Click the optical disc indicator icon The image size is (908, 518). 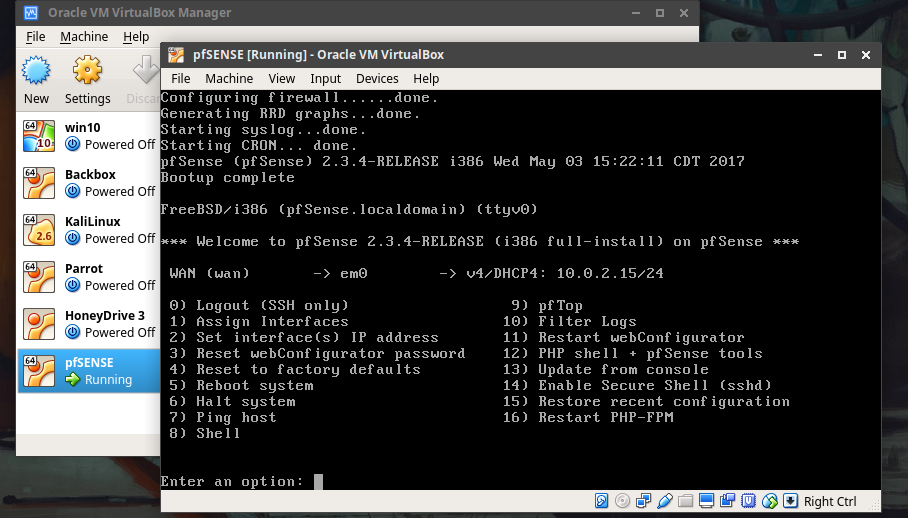(x=623, y=501)
